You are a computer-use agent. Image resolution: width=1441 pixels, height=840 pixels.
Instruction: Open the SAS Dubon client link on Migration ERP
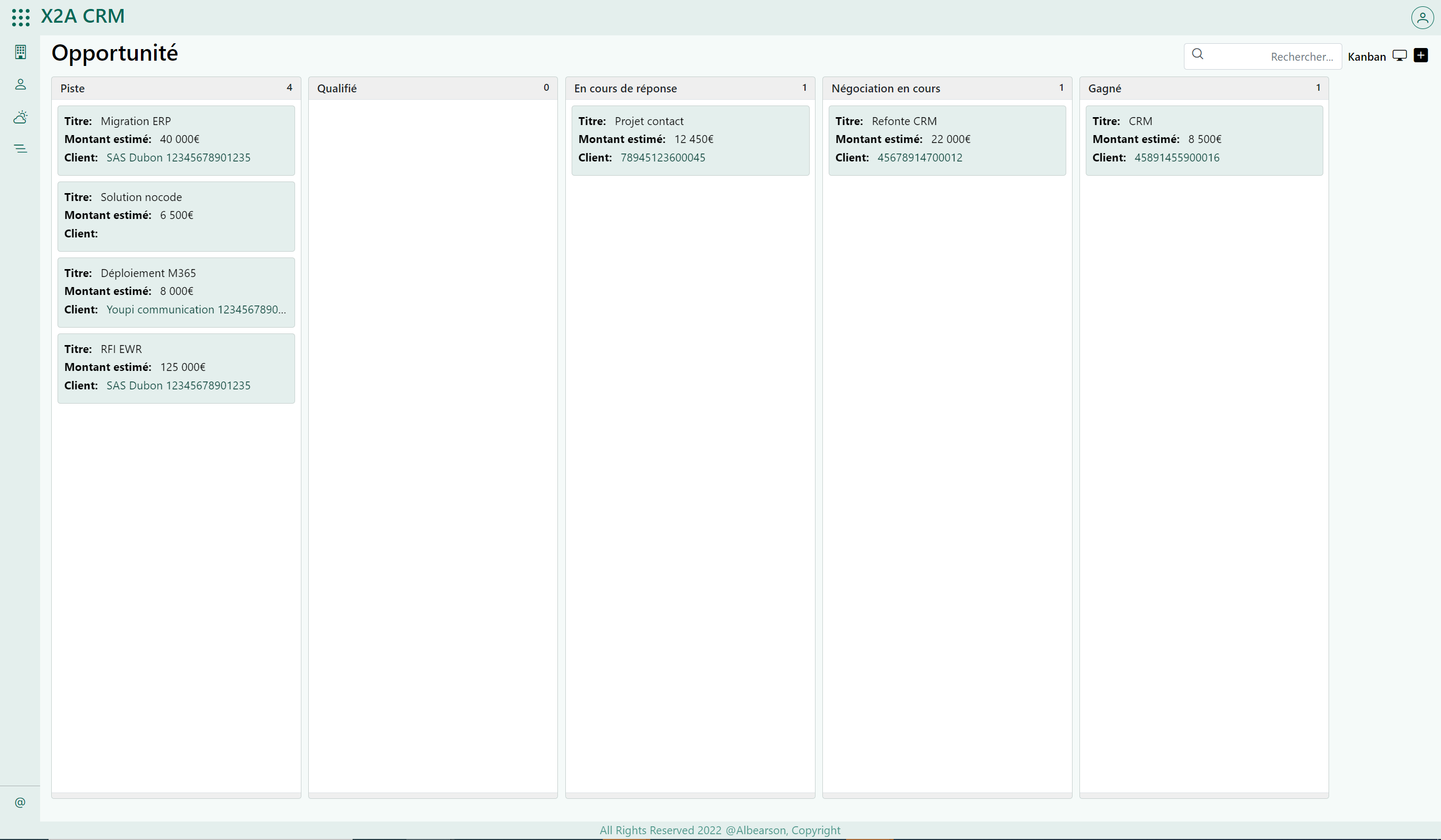pyautogui.click(x=178, y=158)
